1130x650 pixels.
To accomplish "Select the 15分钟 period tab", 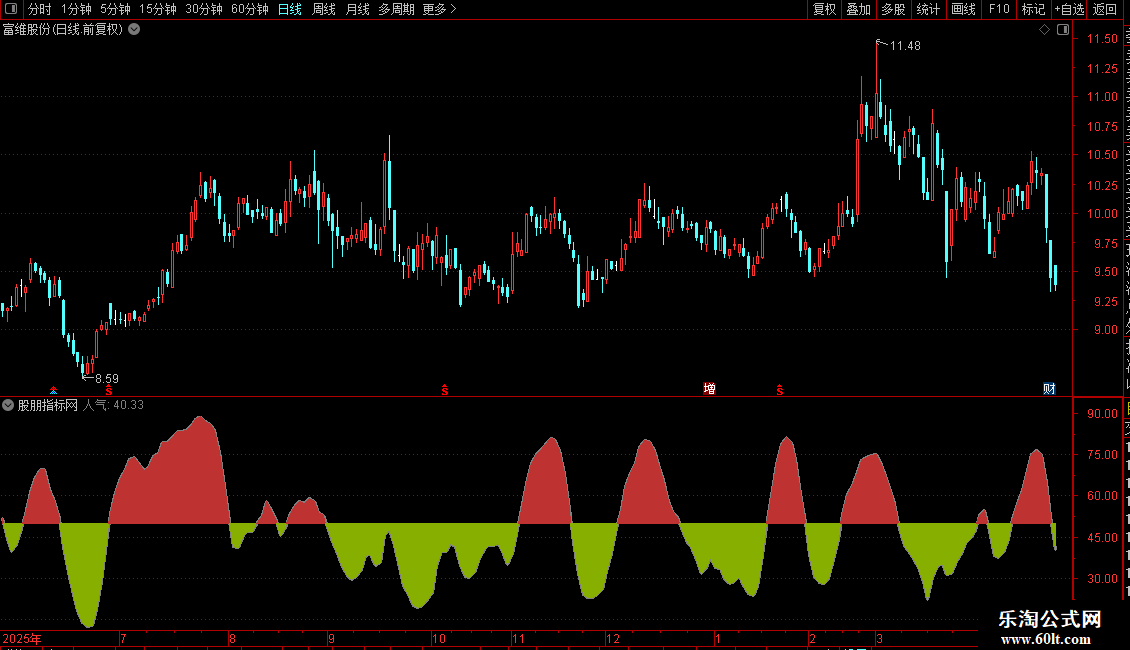I will tap(158, 9).
